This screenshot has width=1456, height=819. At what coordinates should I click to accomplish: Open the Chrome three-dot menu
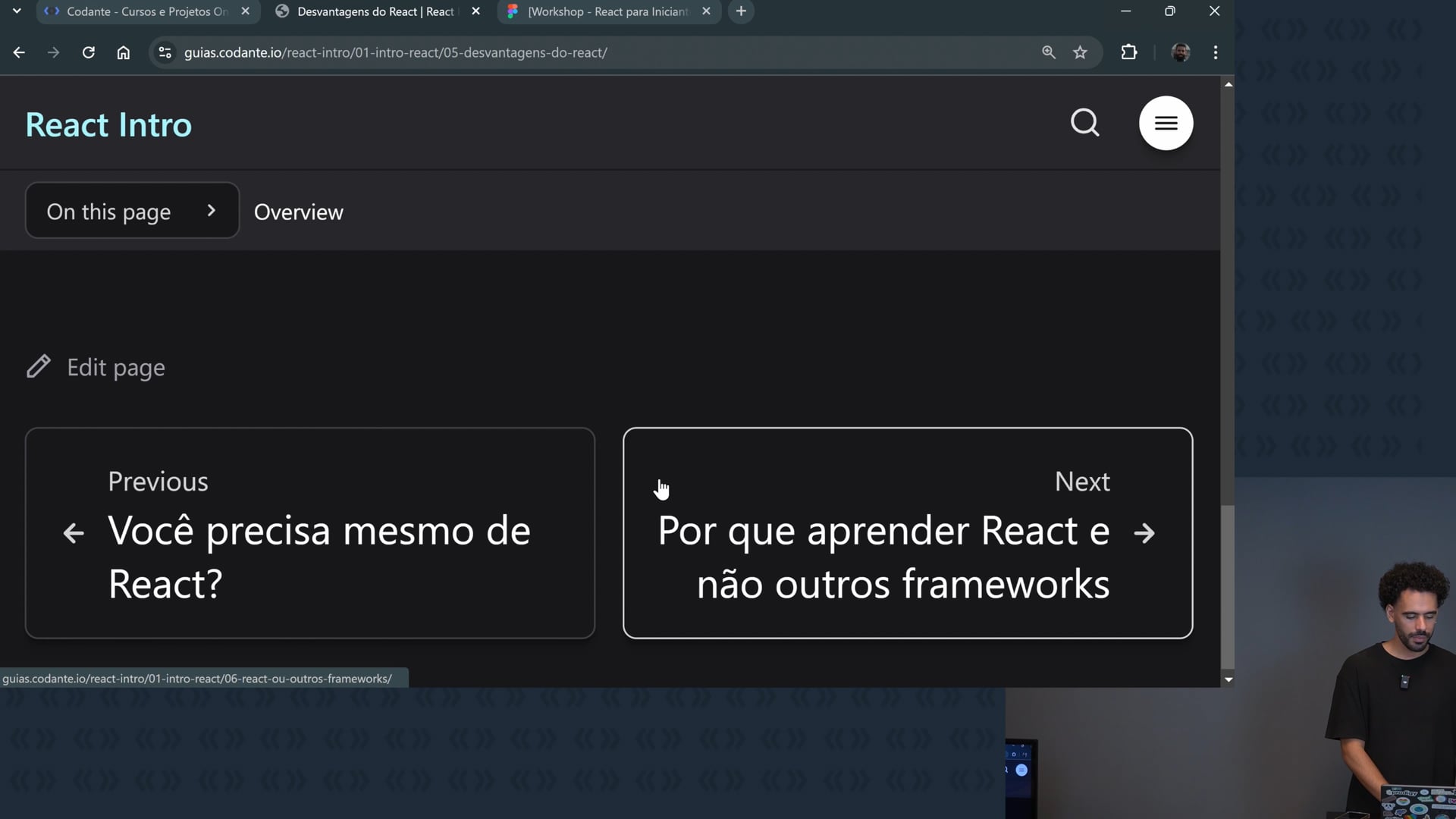pos(1216,52)
